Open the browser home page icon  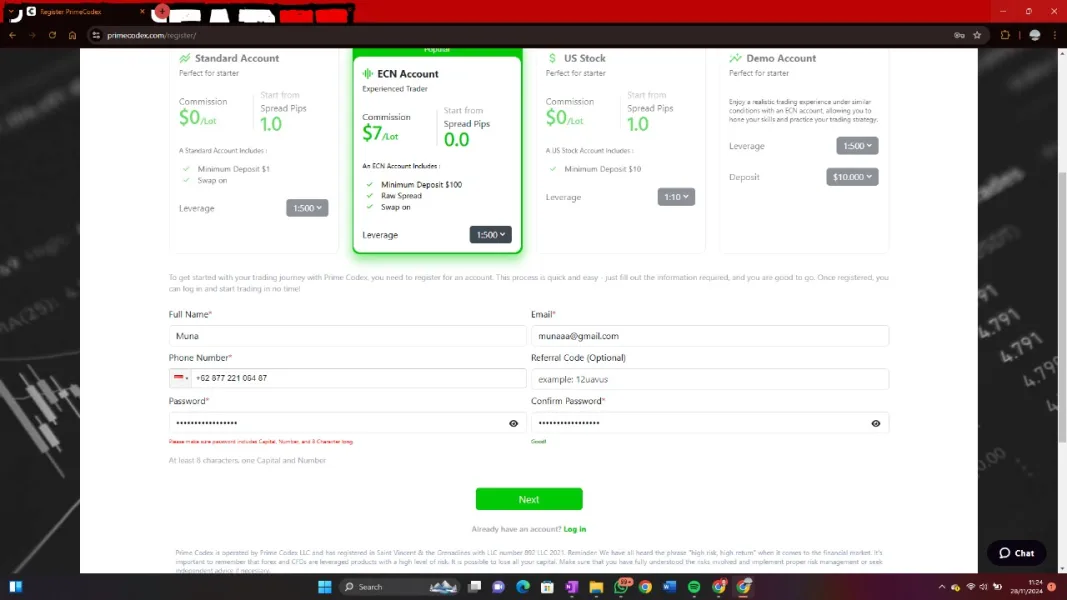coord(72,35)
